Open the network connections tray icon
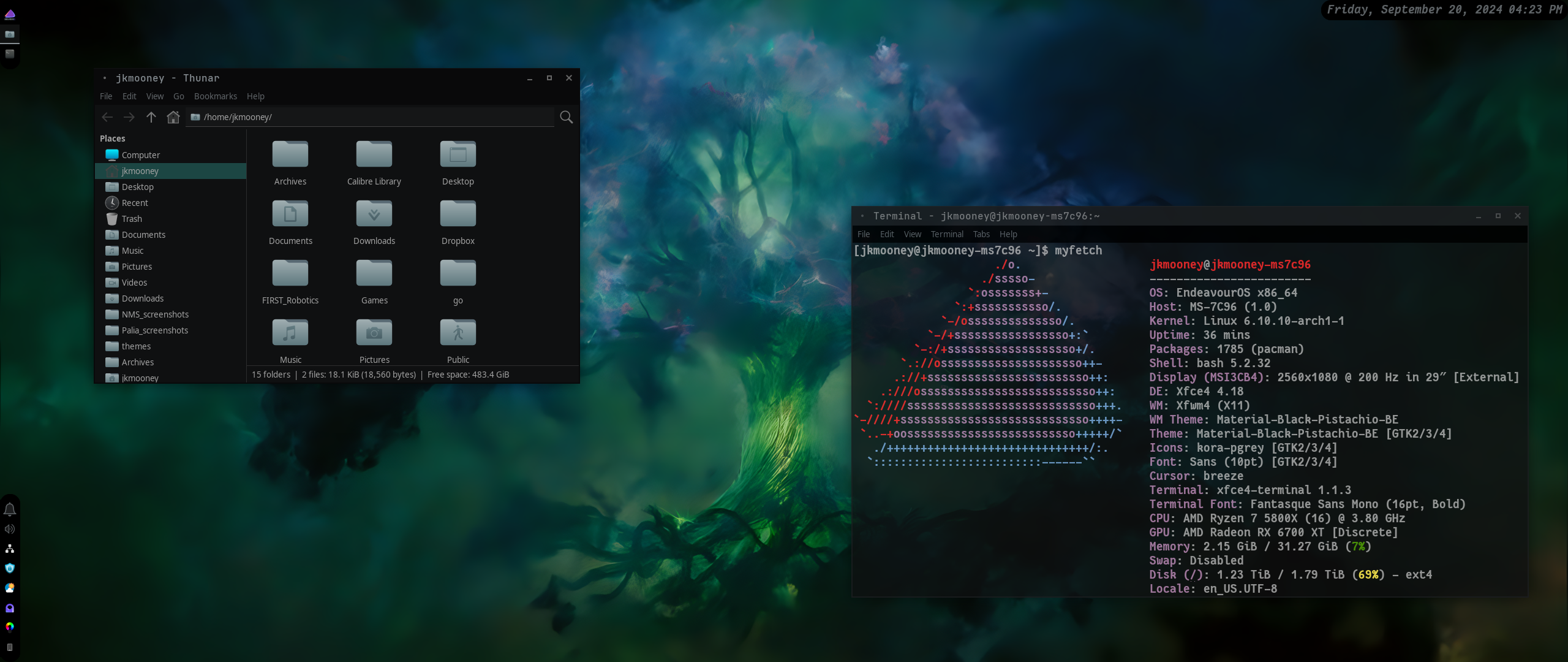This screenshot has height=662, width=1568. [x=10, y=549]
